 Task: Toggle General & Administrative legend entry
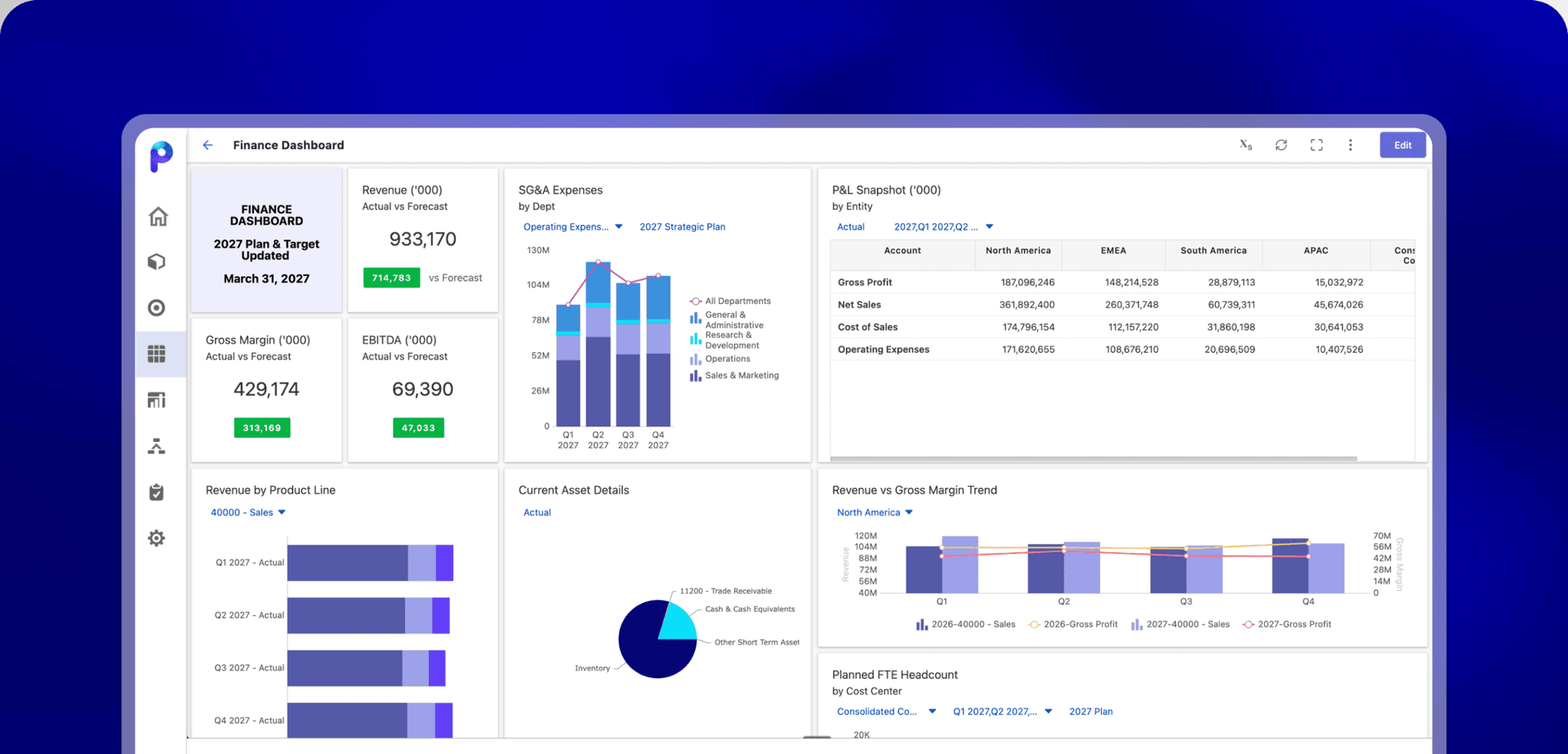(727, 319)
